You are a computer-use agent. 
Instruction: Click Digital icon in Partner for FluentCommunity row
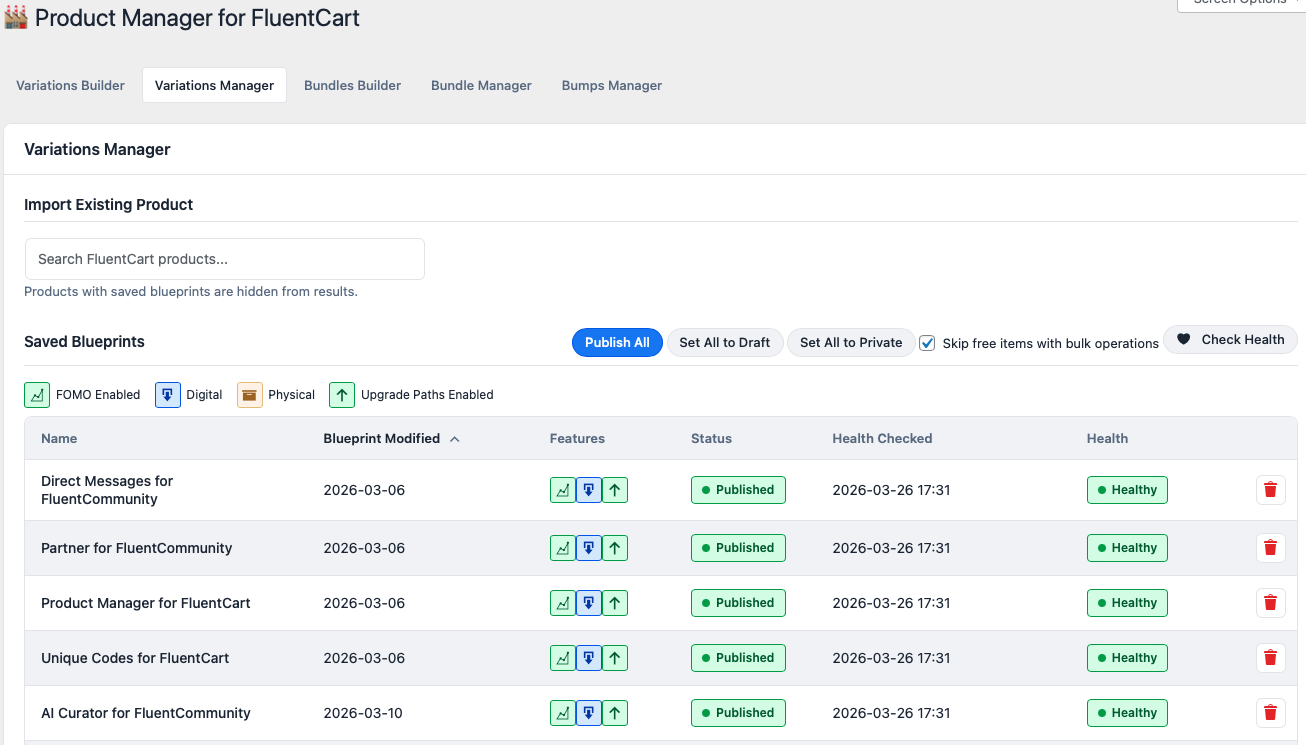point(589,548)
